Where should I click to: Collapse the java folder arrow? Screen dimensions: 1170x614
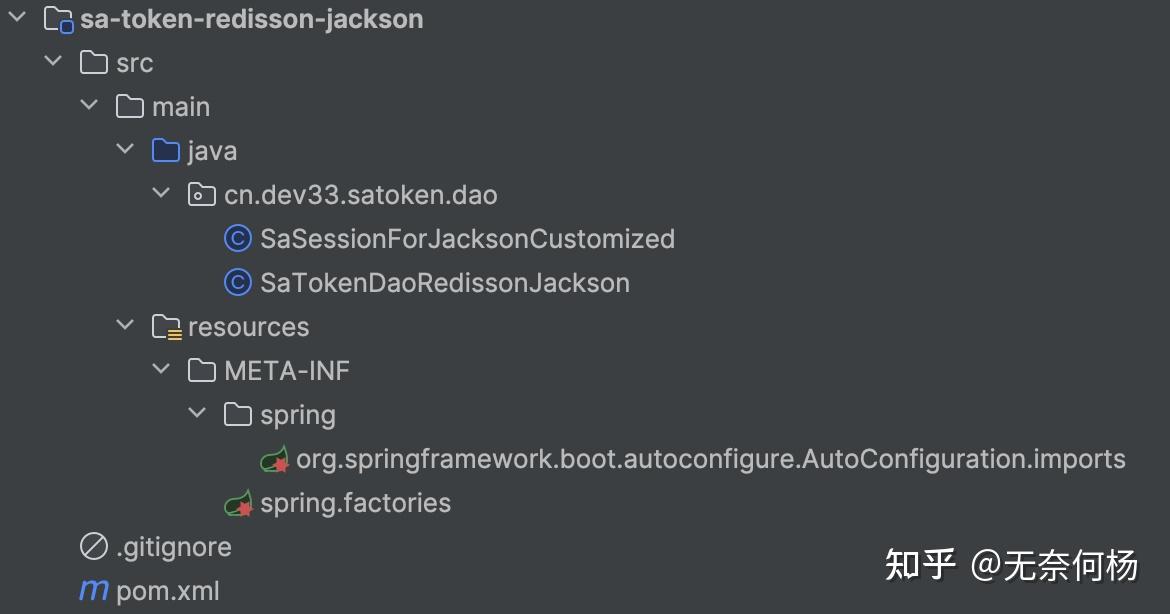125,150
